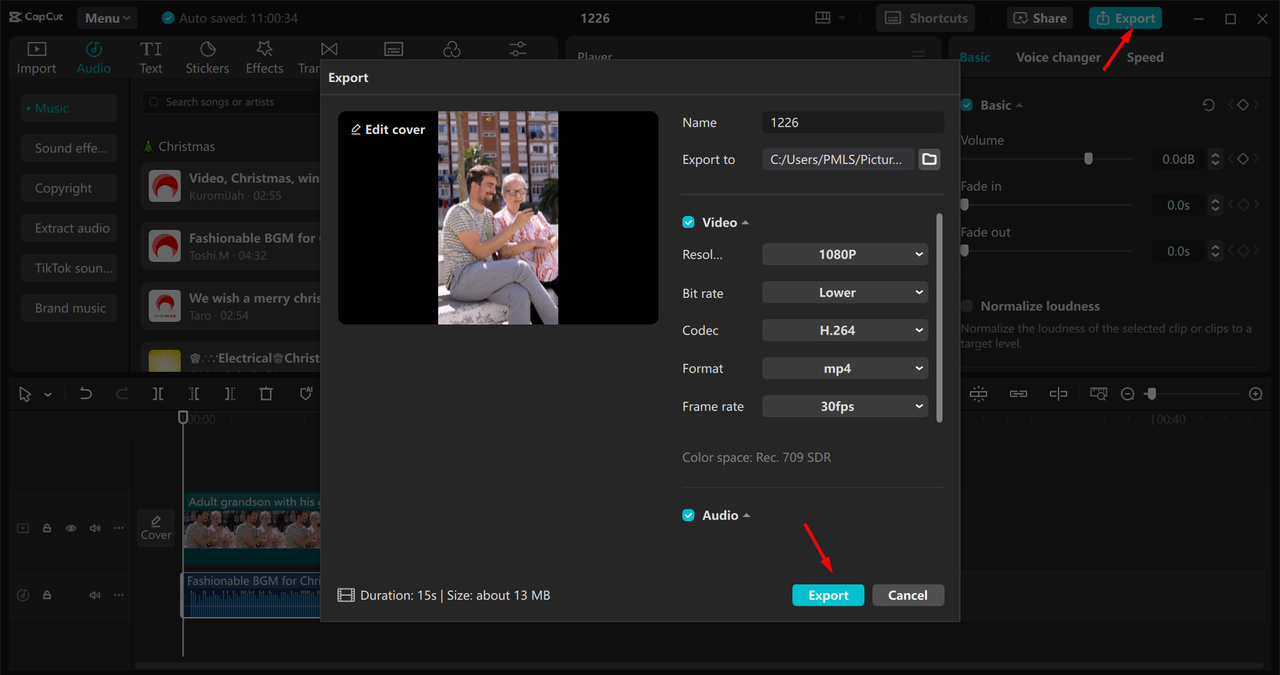Toggle the Basic audio checkbox
This screenshot has width=1280, height=675.
click(966, 105)
